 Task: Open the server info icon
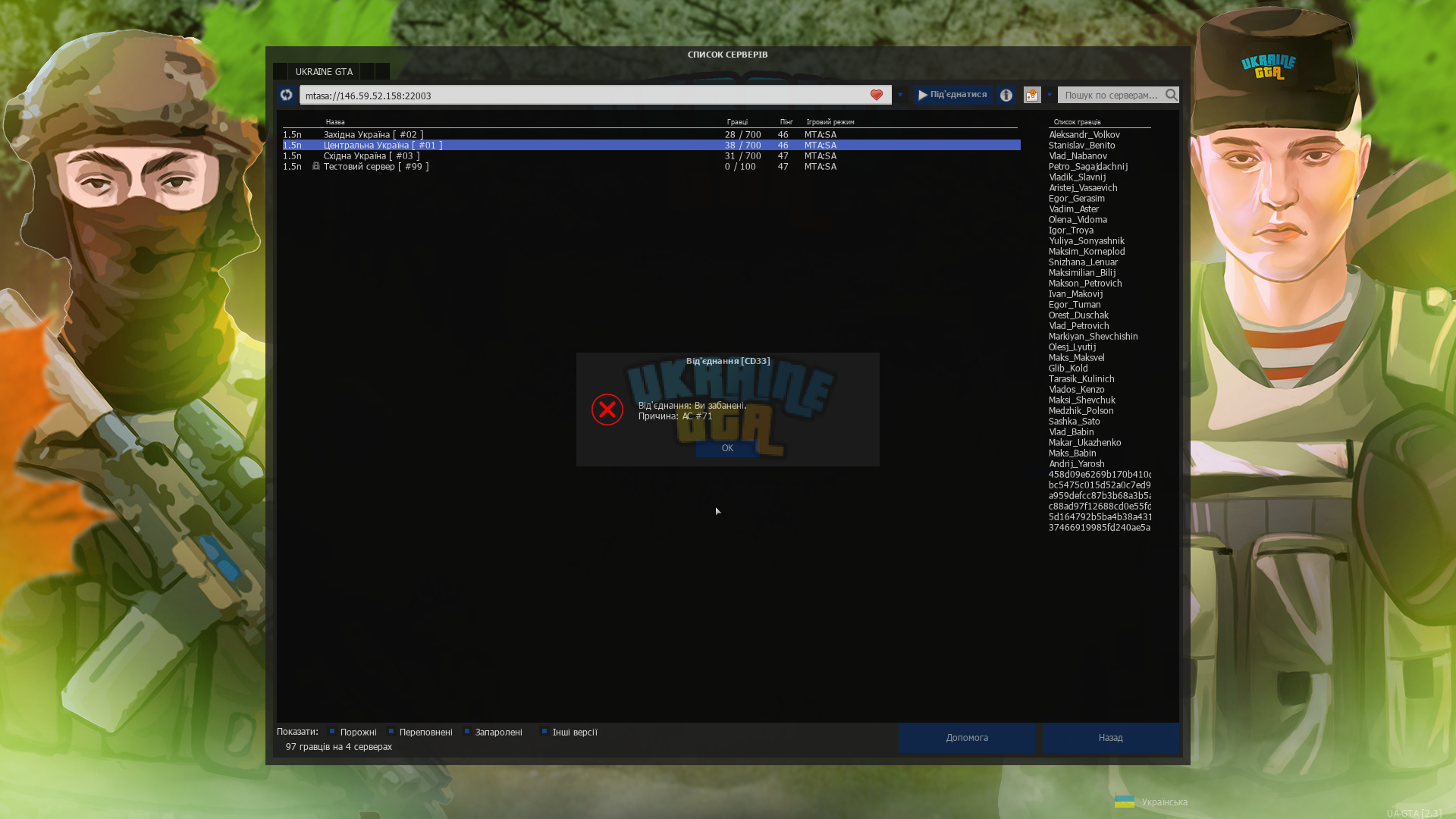[x=1006, y=95]
